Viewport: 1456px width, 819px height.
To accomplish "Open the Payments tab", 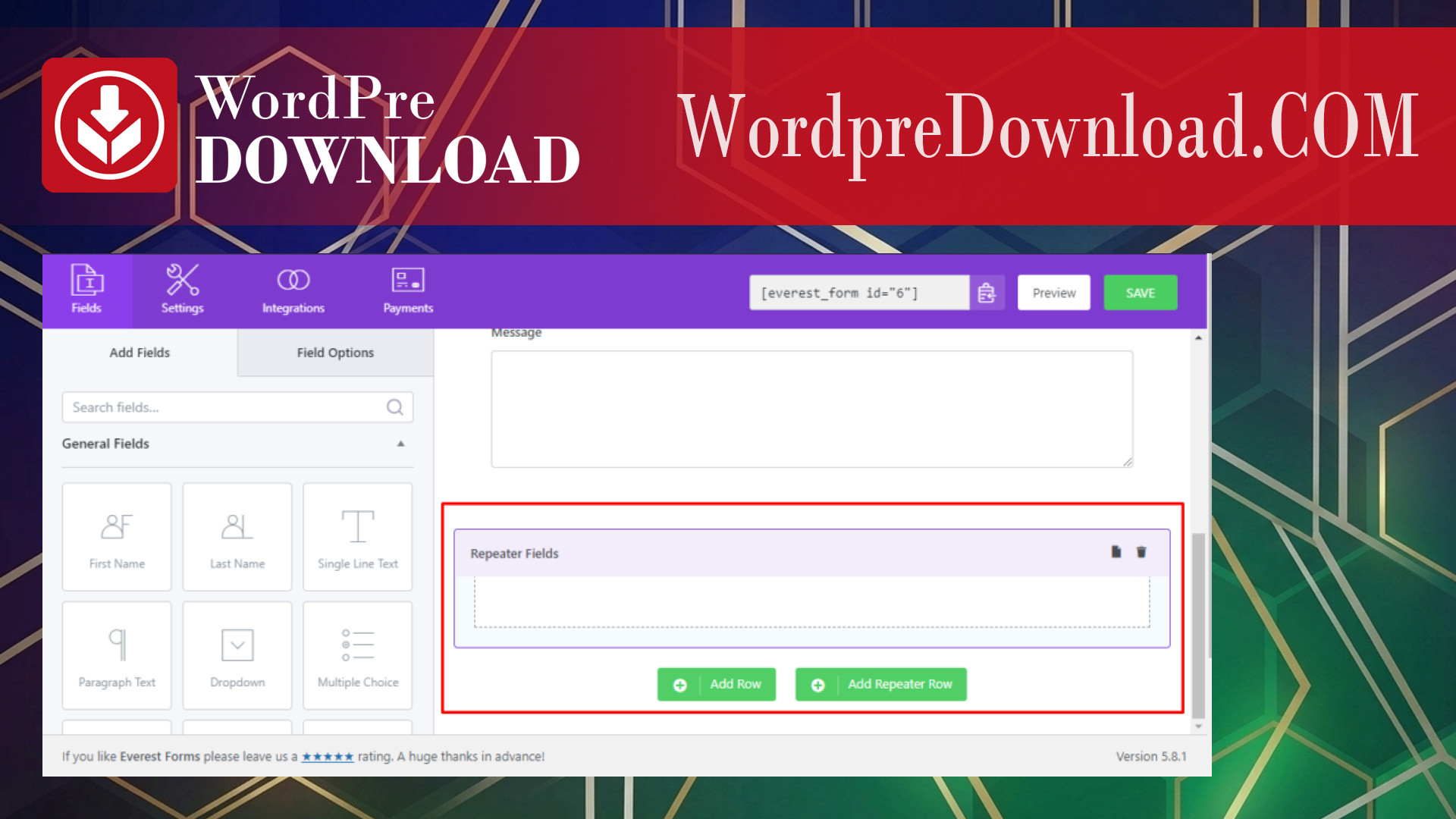I will pyautogui.click(x=408, y=291).
